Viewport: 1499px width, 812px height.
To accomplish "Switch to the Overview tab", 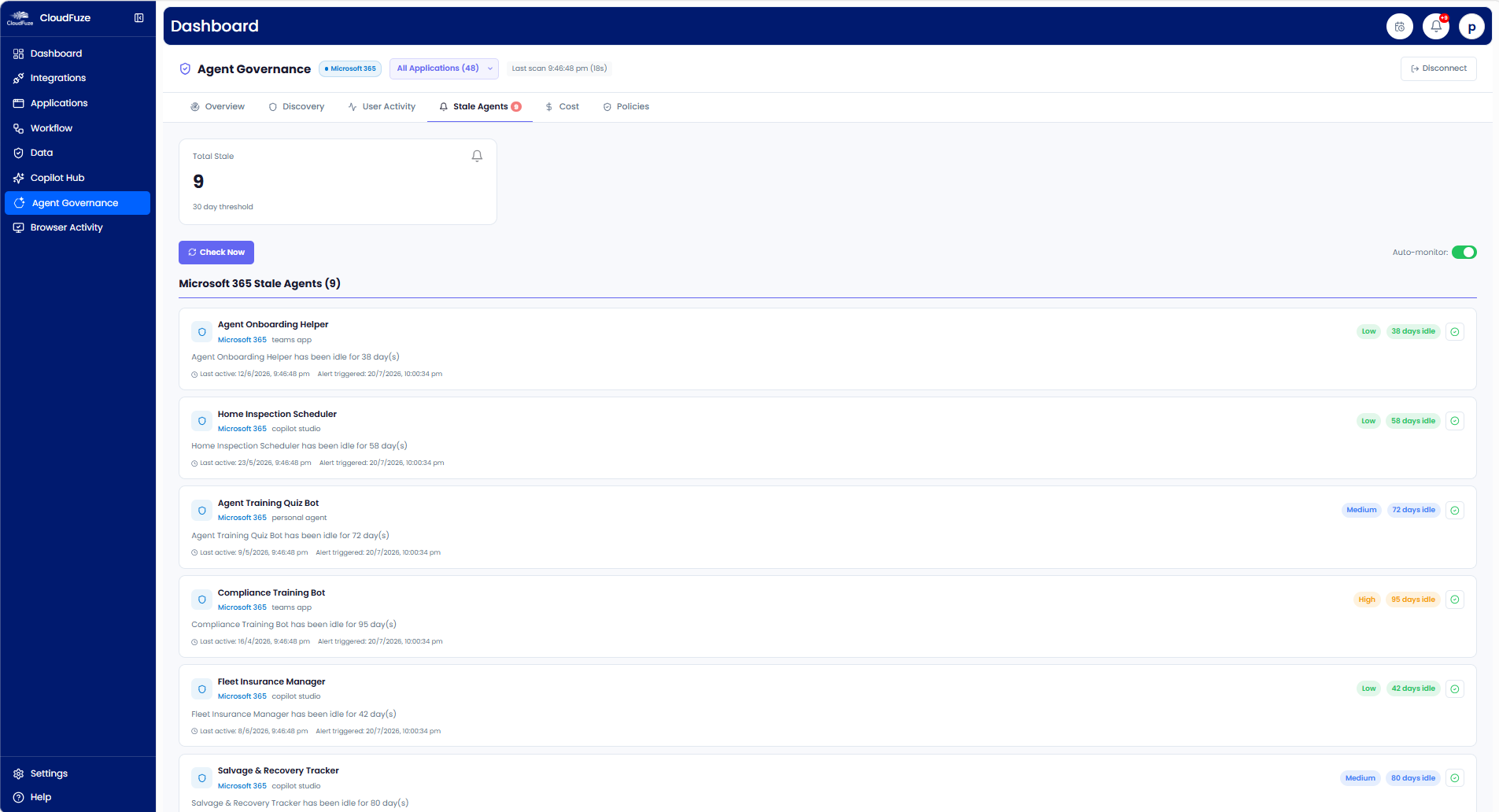I will coord(217,106).
